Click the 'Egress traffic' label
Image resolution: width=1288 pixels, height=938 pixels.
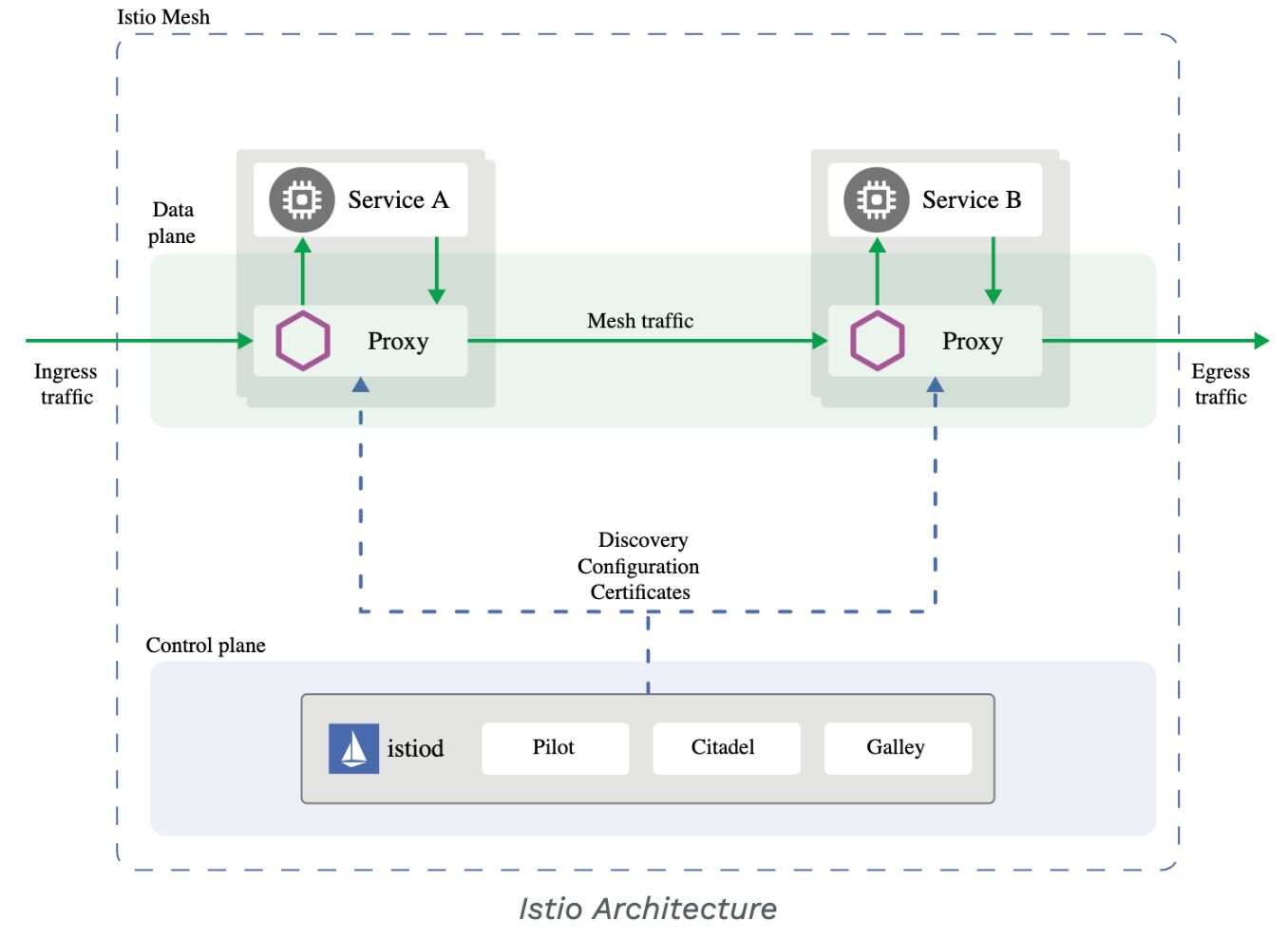[1221, 384]
